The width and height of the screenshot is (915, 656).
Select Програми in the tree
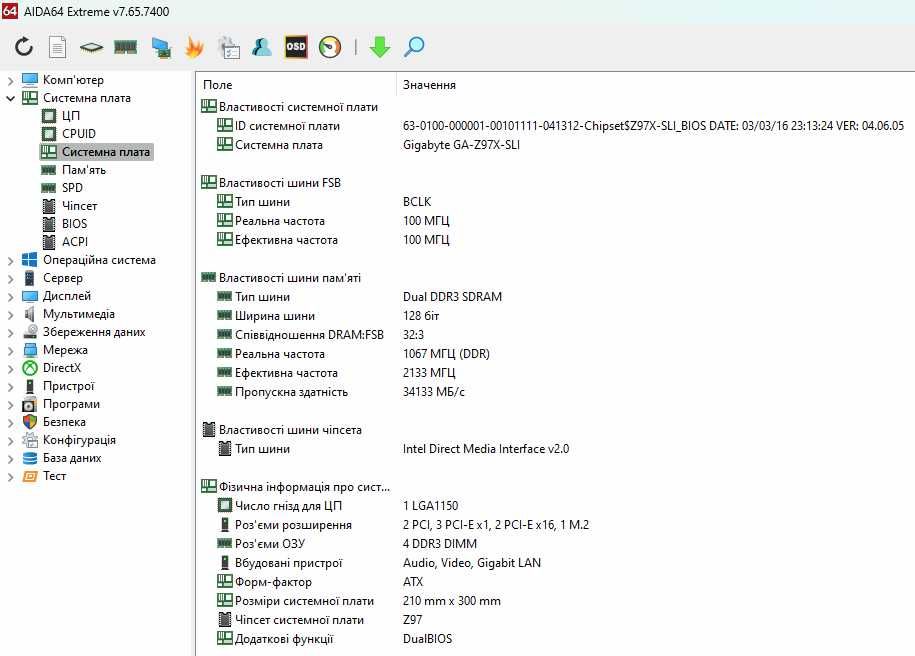(71, 404)
